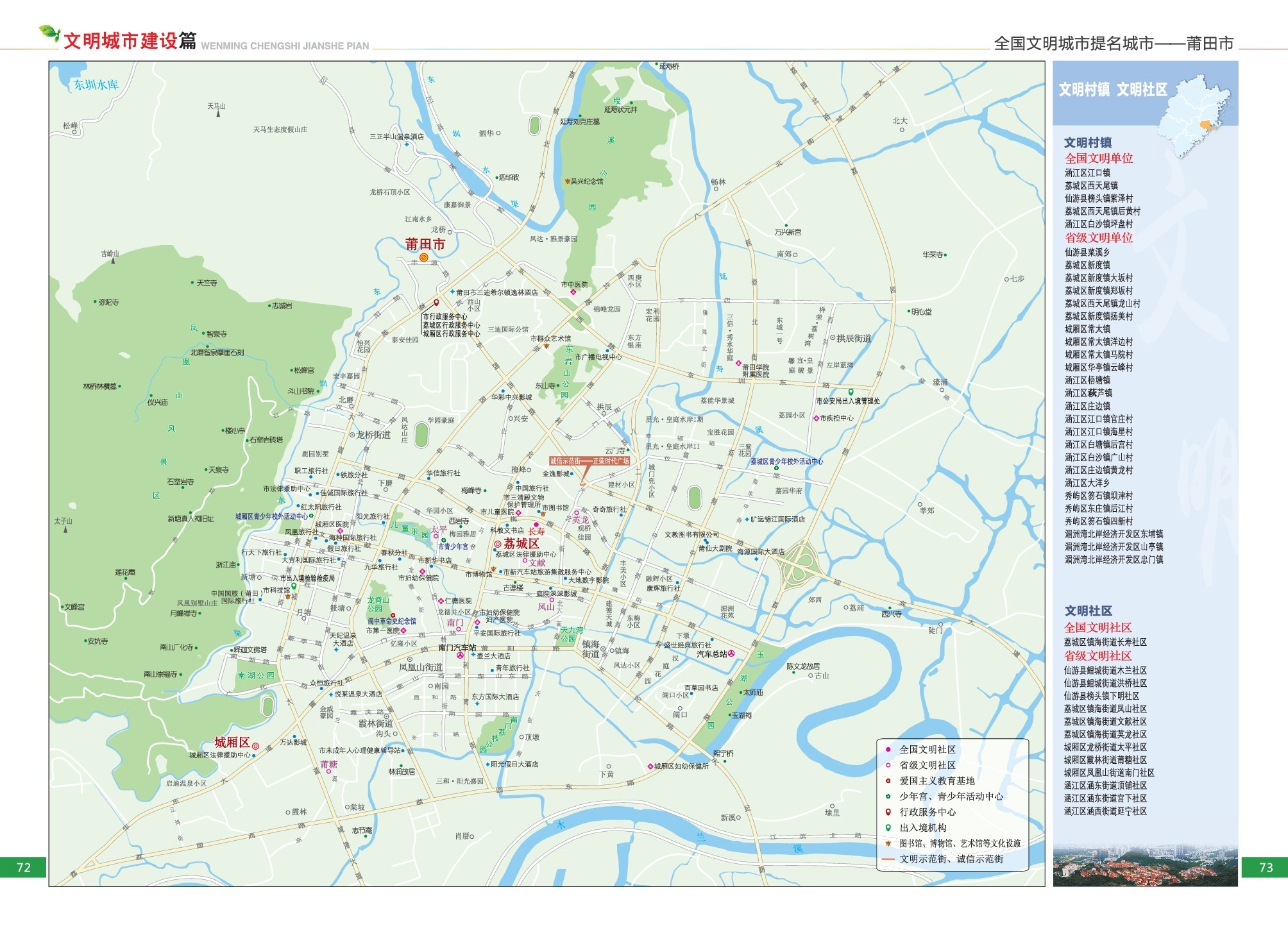Select 荔城区镇海街道长寿社区 entry
This screenshot has height=928, width=1288.
coord(1106,642)
